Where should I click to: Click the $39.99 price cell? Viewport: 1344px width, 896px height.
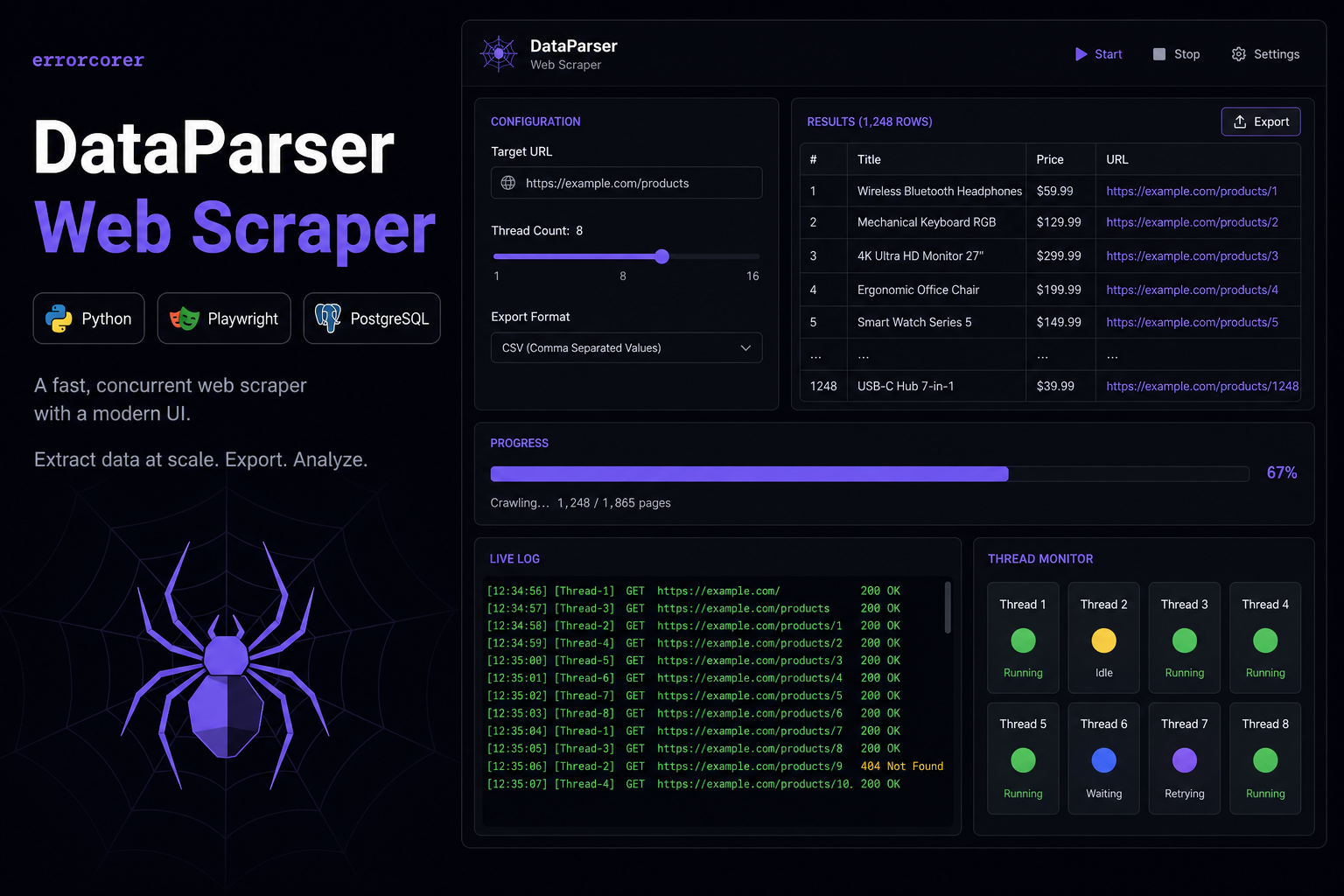coord(1060,386)
